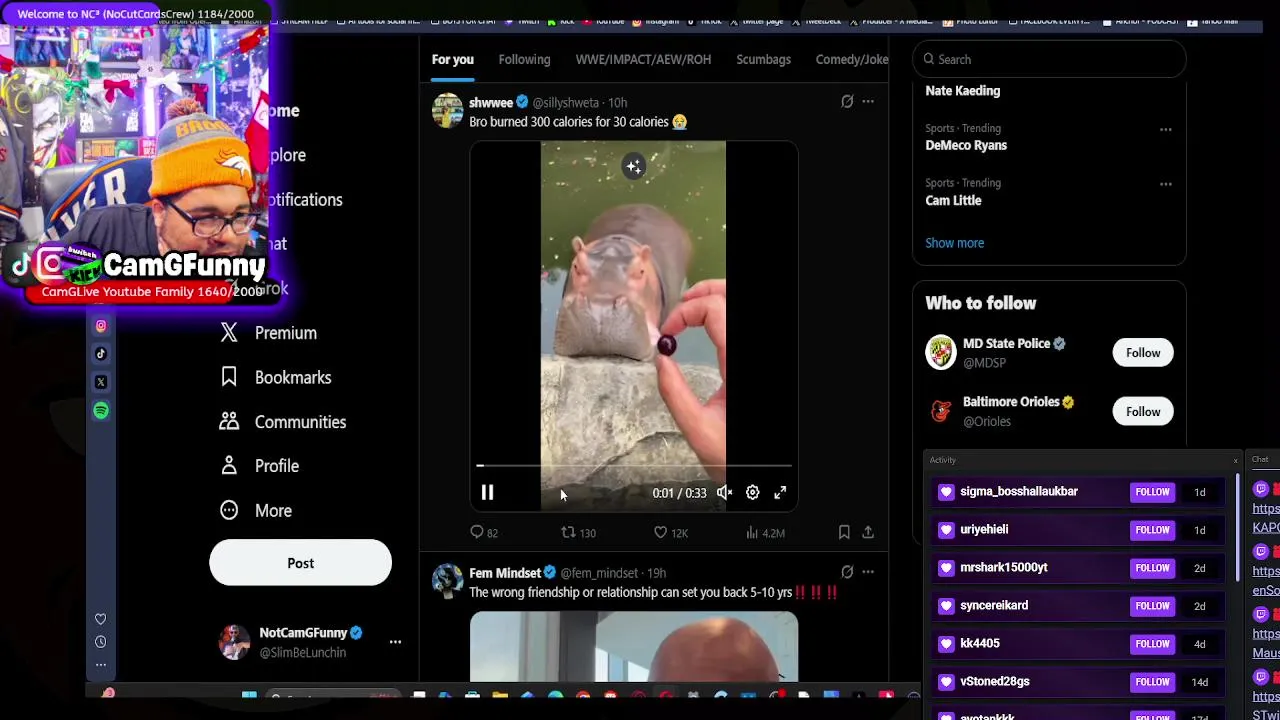Like shwwee's hippo post

pyautogui.click(x=670, y=533)
